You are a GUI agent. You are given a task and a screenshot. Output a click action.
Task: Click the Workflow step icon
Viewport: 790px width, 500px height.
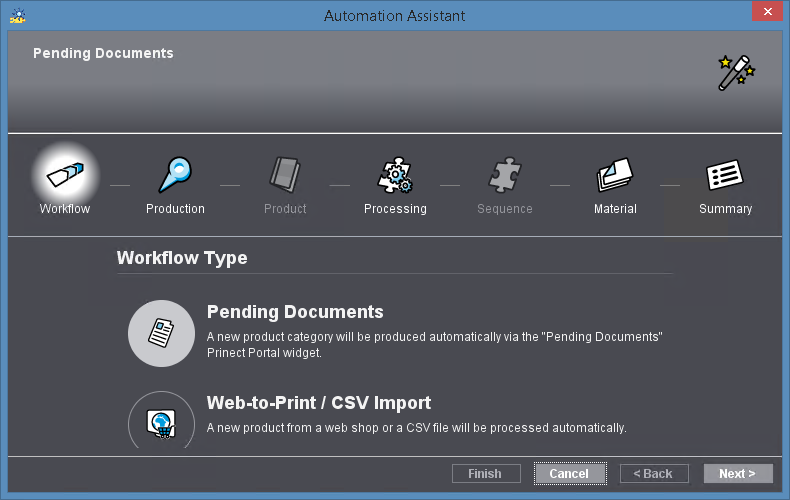[65, 175]
